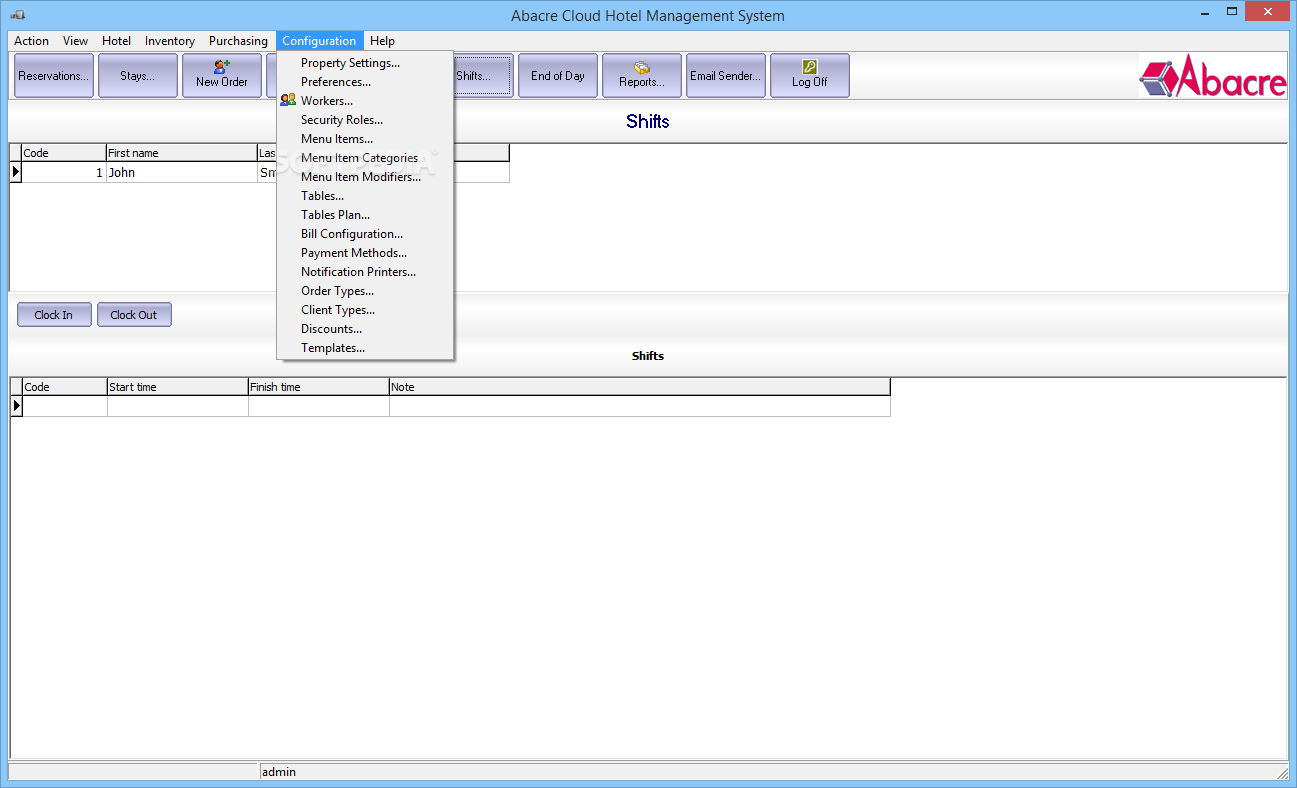Click the New Order icon button

coord(222,75)
